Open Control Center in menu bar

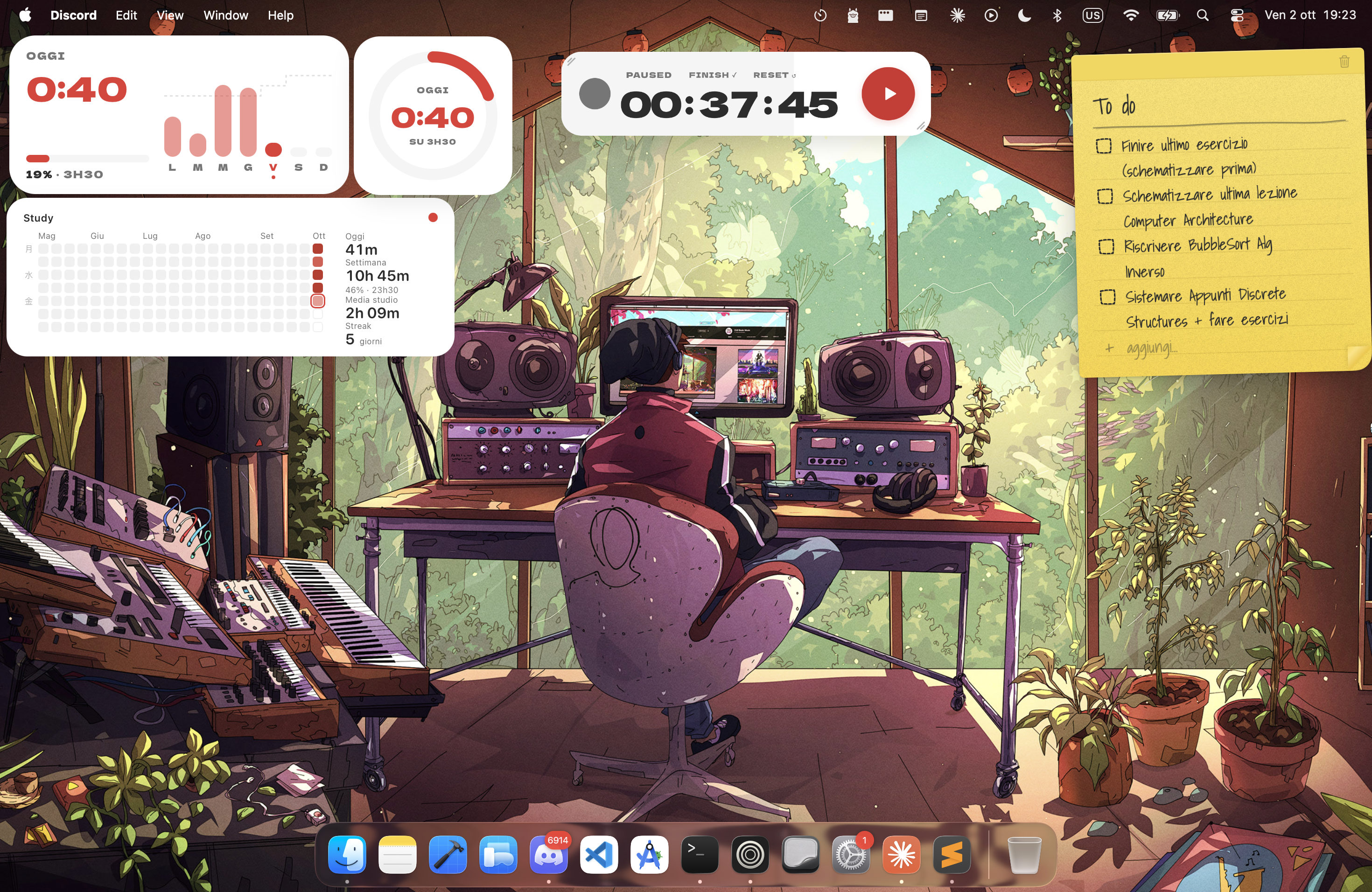pos(1237,15)
